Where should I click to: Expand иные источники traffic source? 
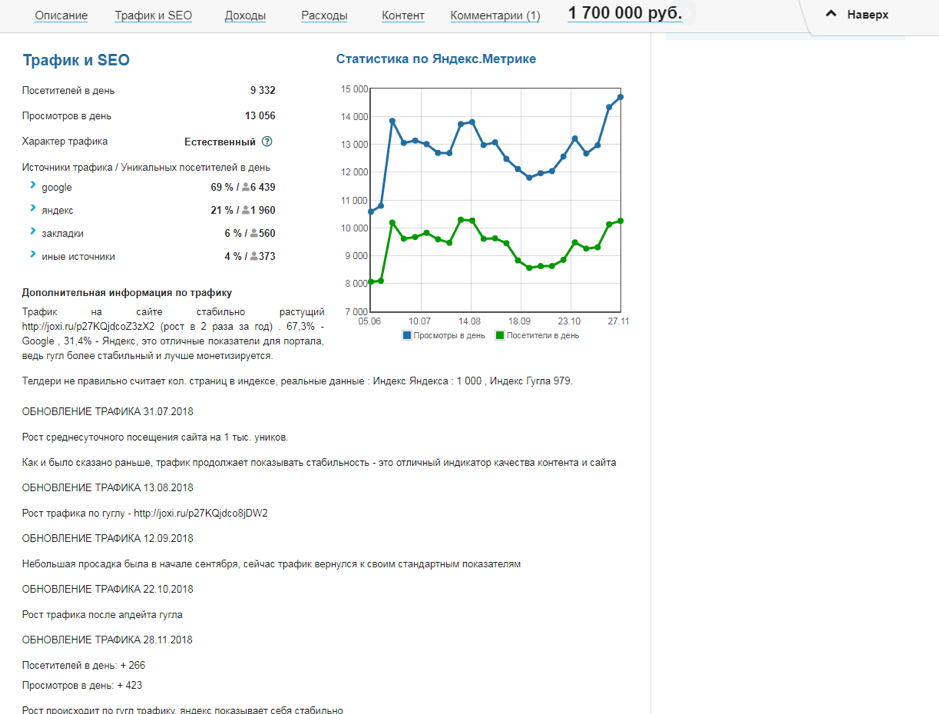(x=33, y=254)
